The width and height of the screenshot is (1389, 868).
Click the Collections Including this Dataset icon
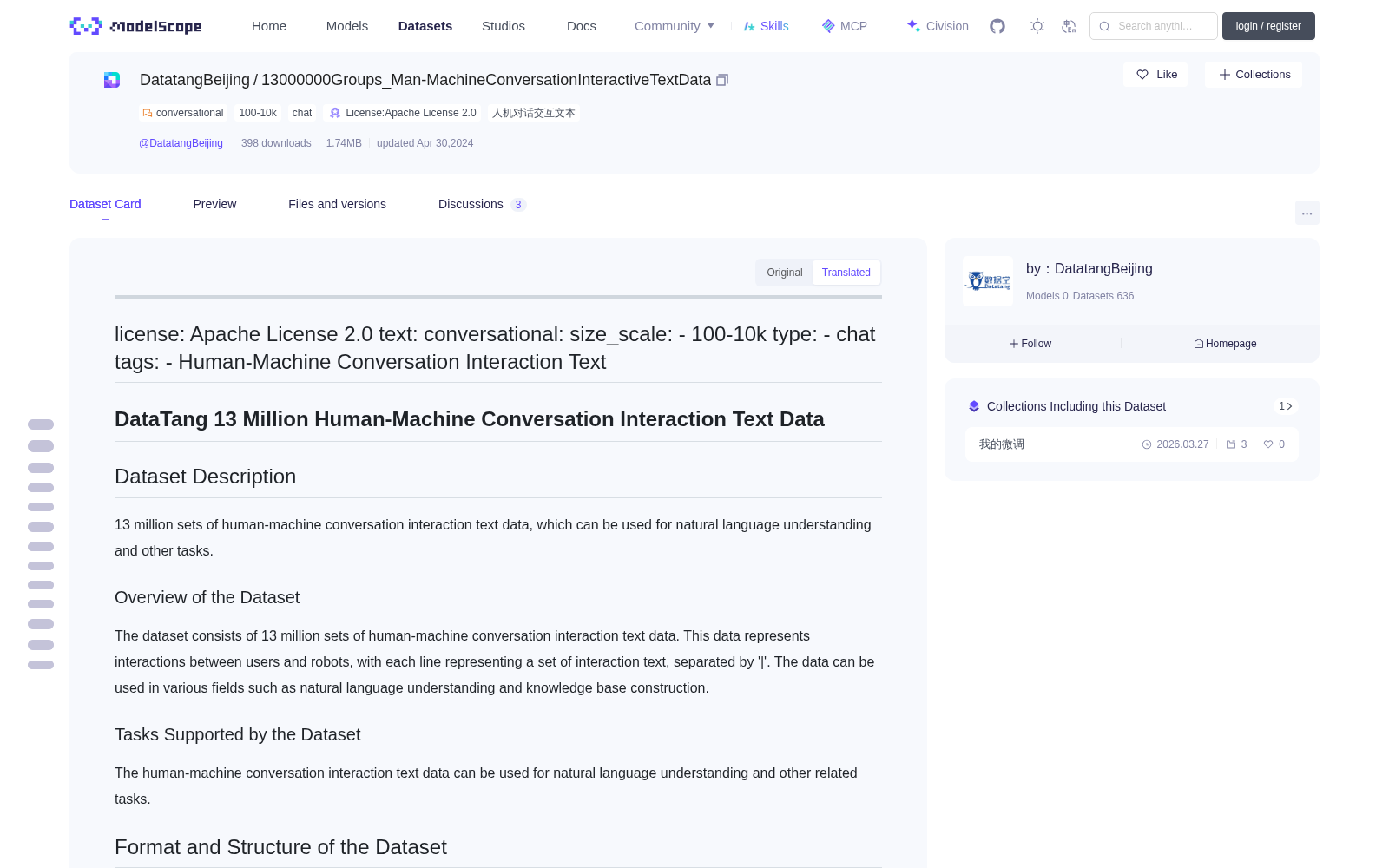[x=974, y=406]
